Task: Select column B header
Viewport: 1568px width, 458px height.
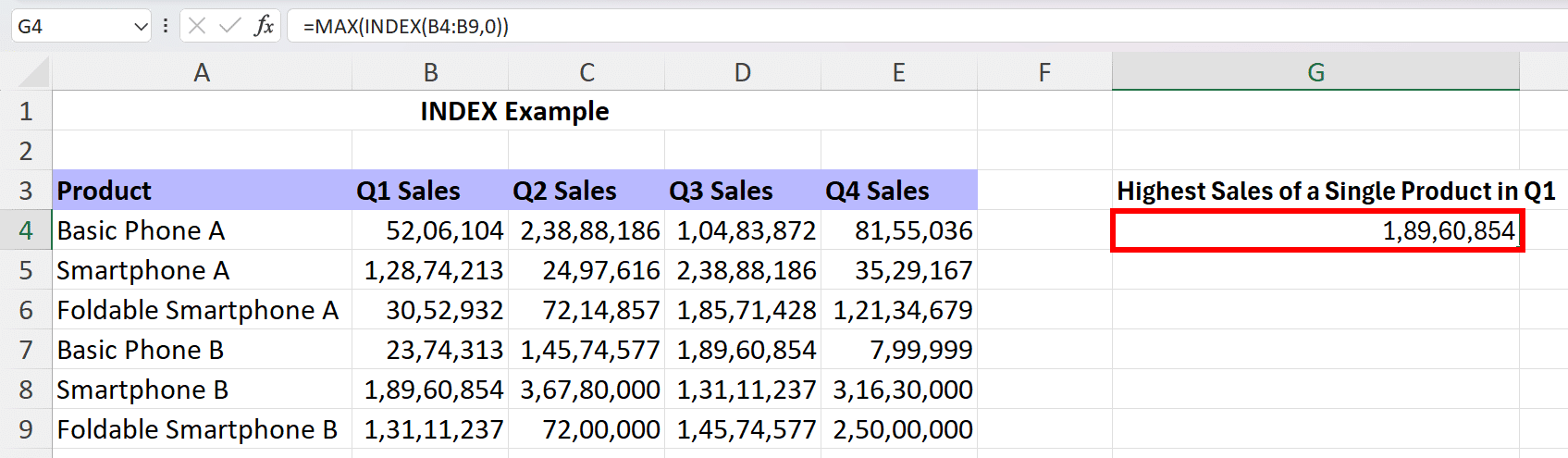Action: coord(430,72)
